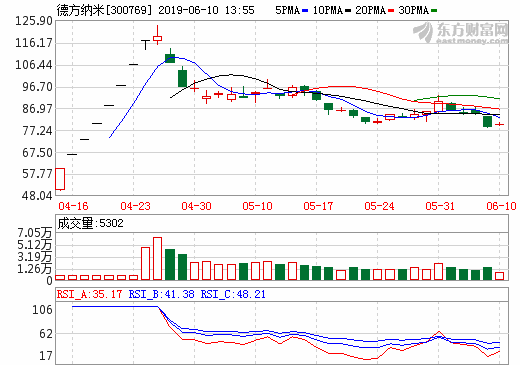Click the highest red candlestick near 125.90
This screenshot has height=365, width=520.
pyautogui.click(x=157, y=36)
